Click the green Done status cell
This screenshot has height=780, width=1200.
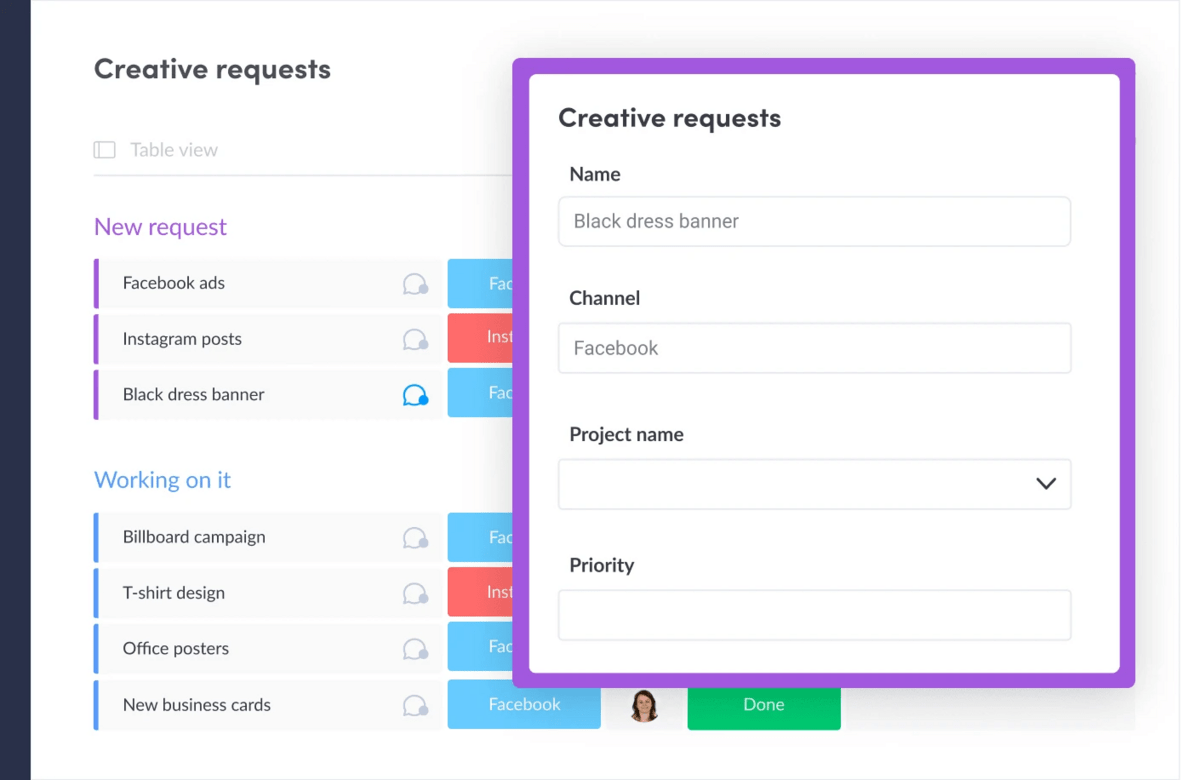(x=763, y=705)
